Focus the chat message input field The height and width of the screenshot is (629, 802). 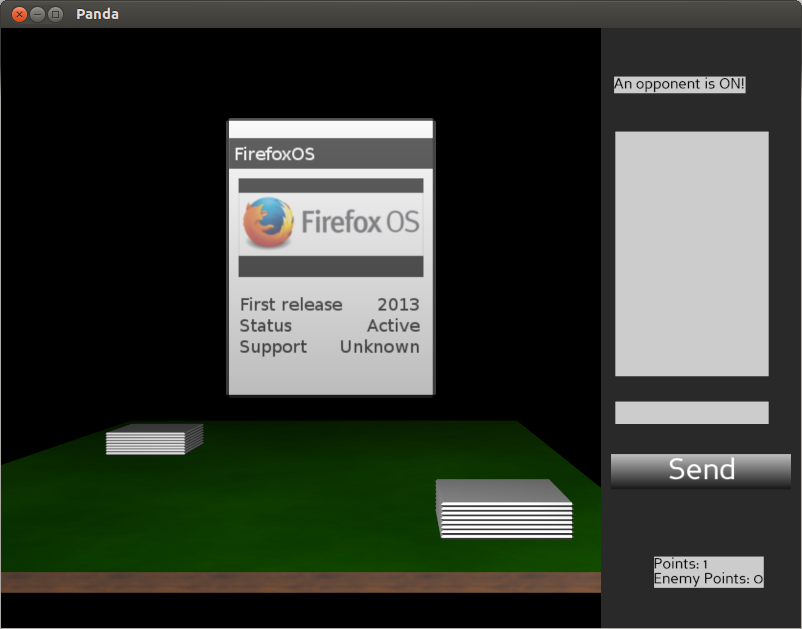(x=692, y=413)
